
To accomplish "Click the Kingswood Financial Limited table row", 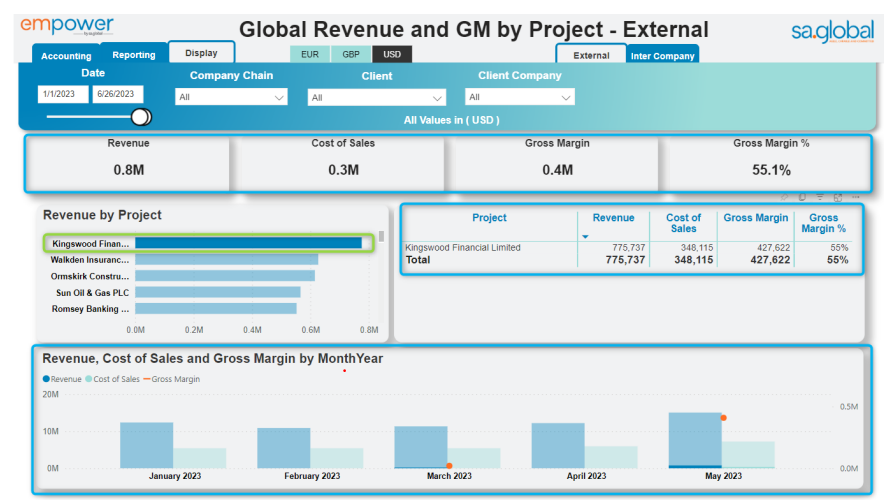I will [627, 247].
